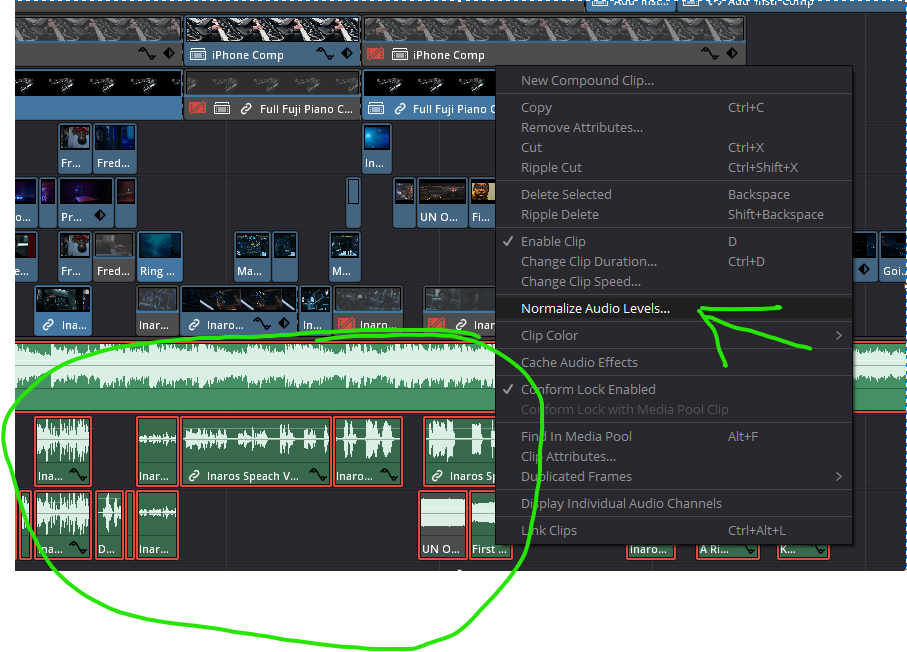This screenshot has height=652, width=907.
Task: Toggle Conform Lock Enabled option
Action: (x=588, y=390)
